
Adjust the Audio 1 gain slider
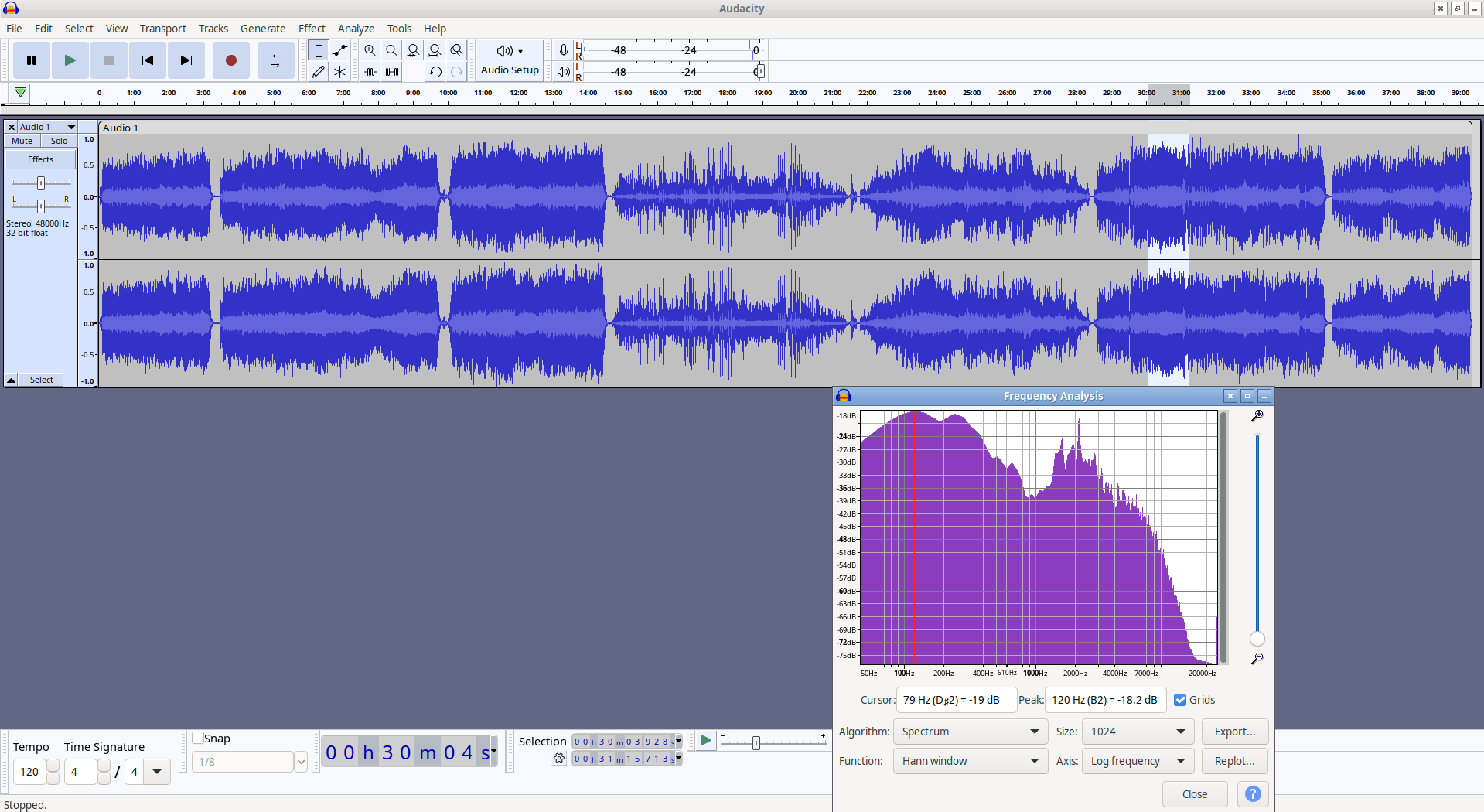click(x=41, y=183)
